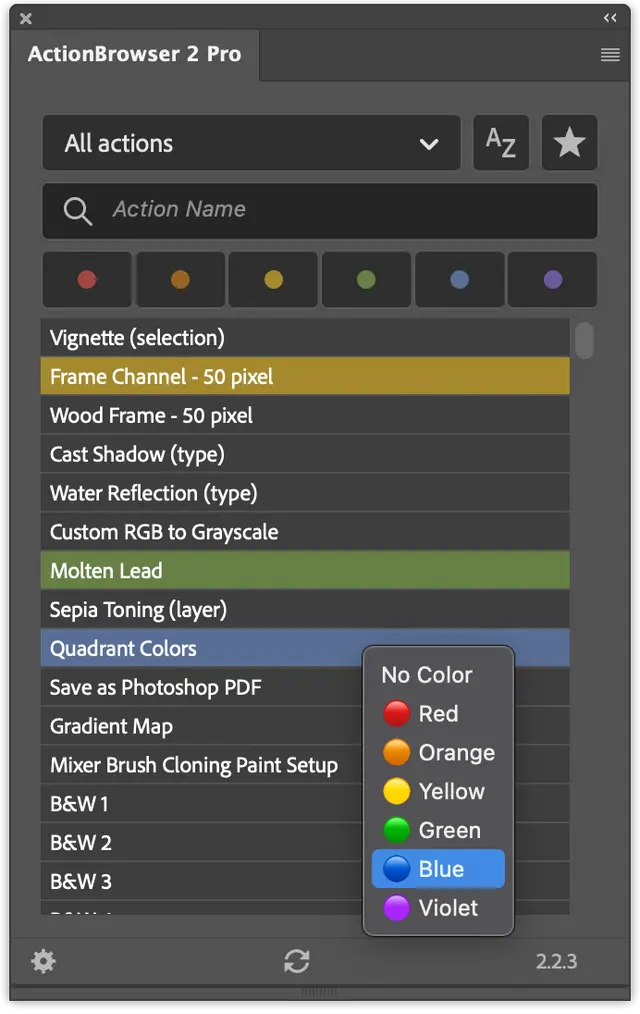Click the magnifier search icon
The height and width of the screenshot is (1014, 640).
(78, 211)
